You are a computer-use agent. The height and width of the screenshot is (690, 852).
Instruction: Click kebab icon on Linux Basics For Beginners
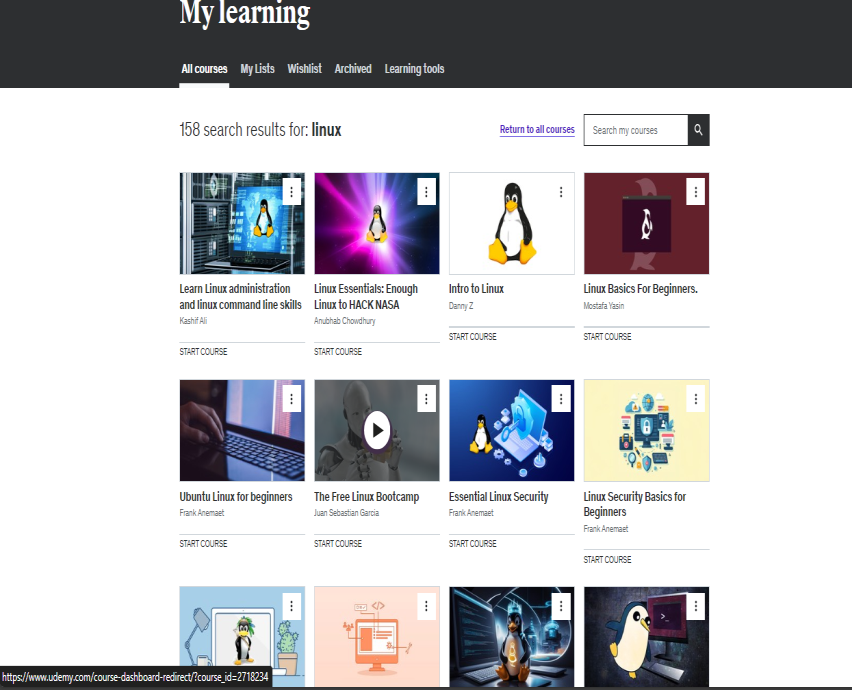click(x=696, y=192)
